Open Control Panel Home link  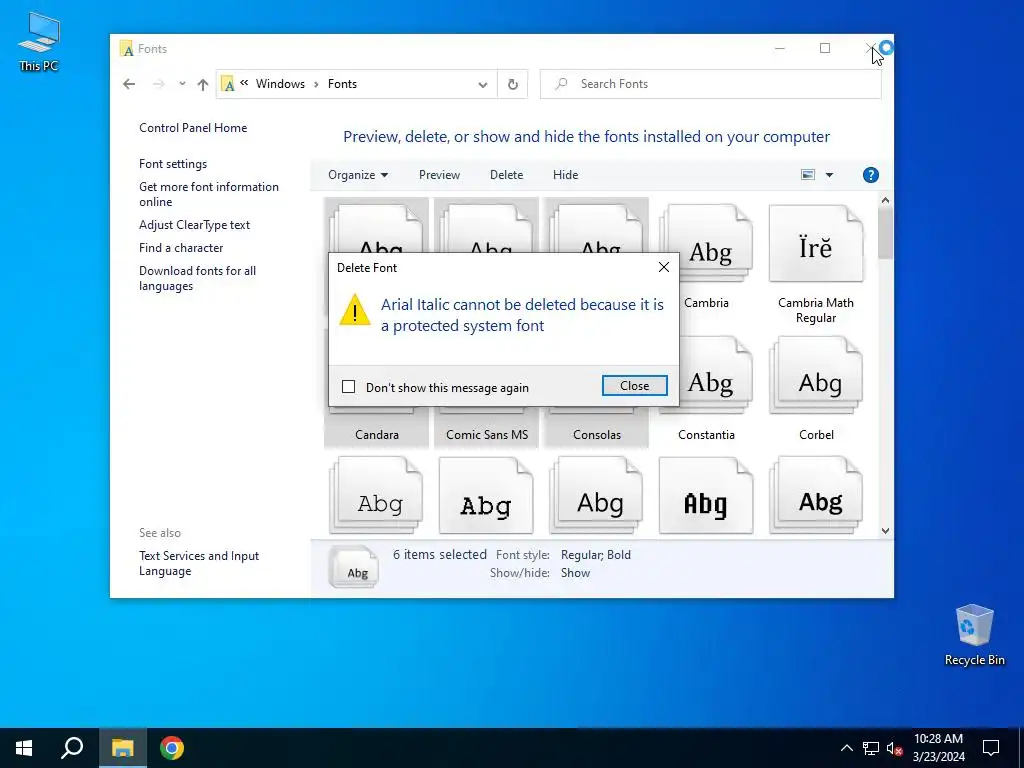point(193,128)
